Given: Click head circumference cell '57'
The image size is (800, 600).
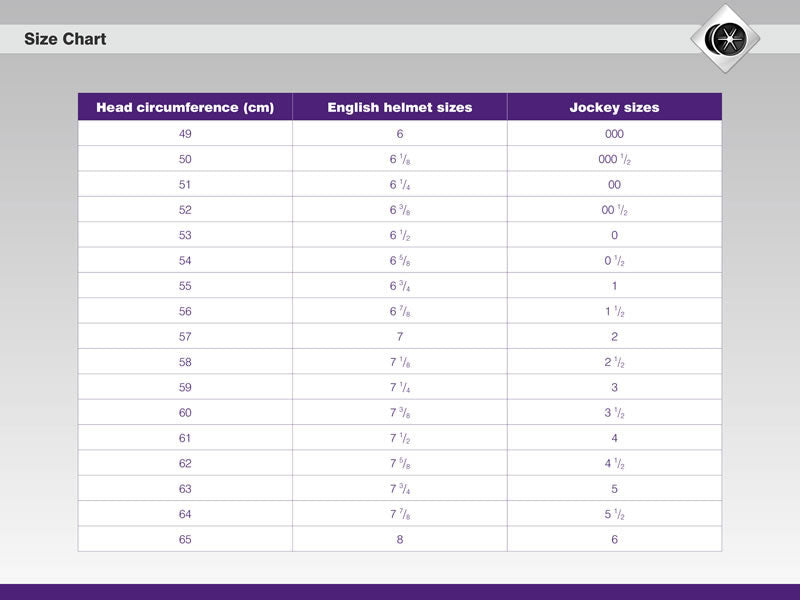Looking at the screenshot, I should pos(185,337).
